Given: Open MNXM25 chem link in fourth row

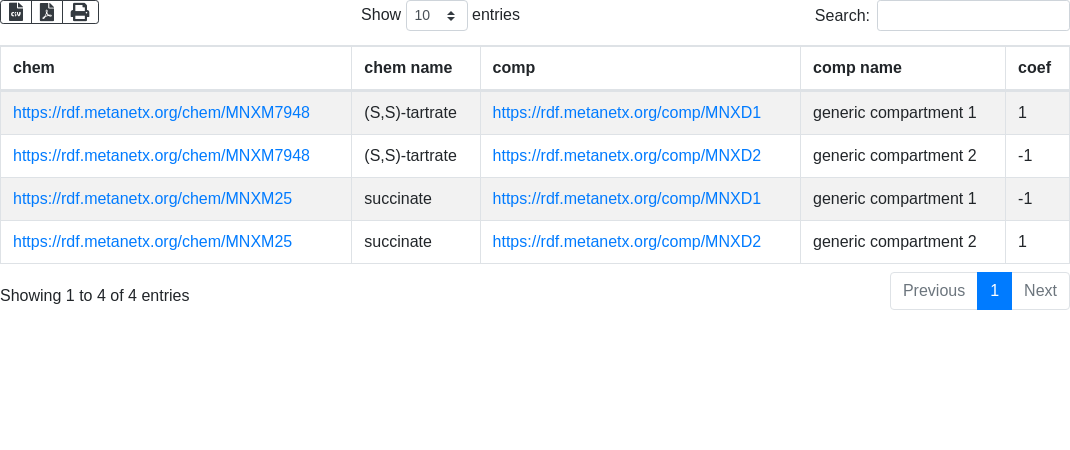Looking at the screenshot, I should [152, 242].
